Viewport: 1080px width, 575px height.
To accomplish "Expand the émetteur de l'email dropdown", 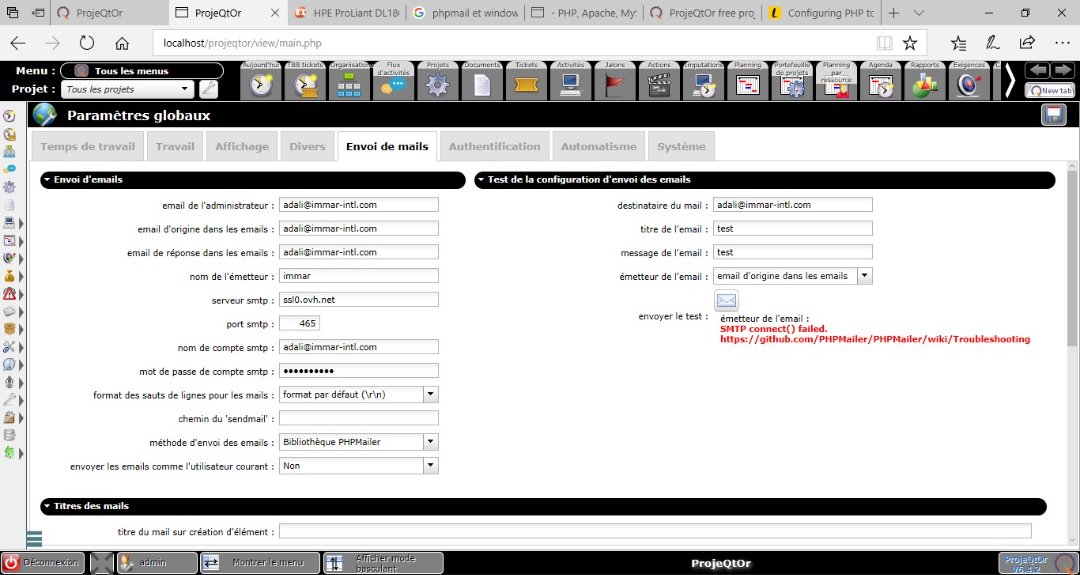I will coord(864,276).
